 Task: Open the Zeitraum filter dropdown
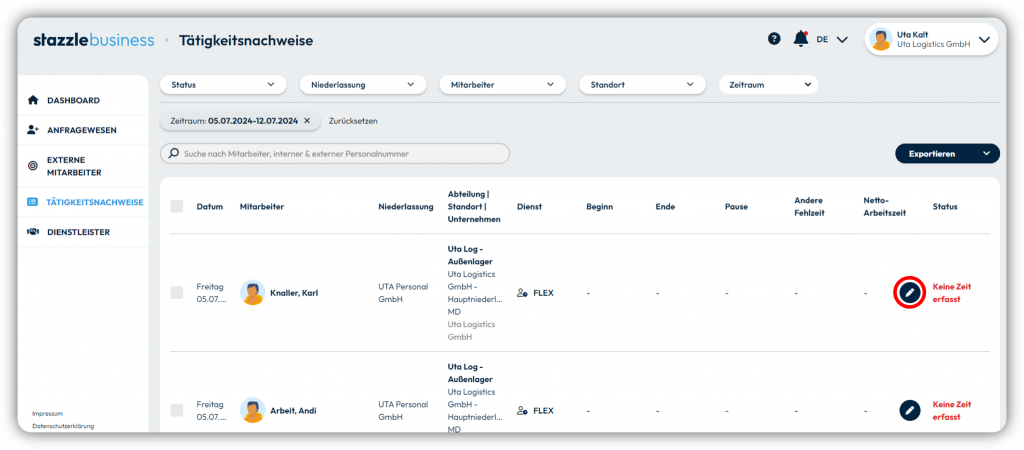[768, 85]
